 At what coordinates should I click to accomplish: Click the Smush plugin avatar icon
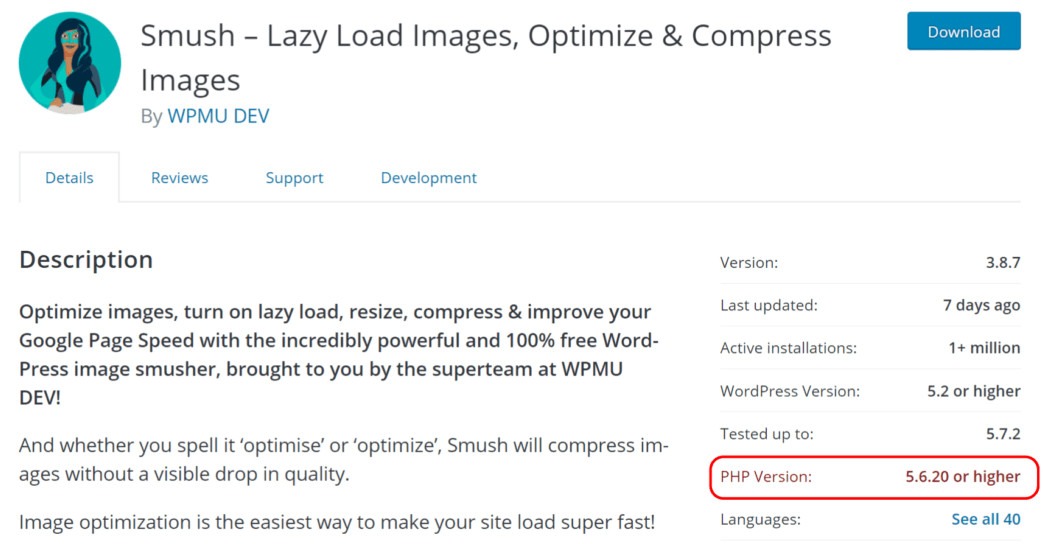coord(70,63)
